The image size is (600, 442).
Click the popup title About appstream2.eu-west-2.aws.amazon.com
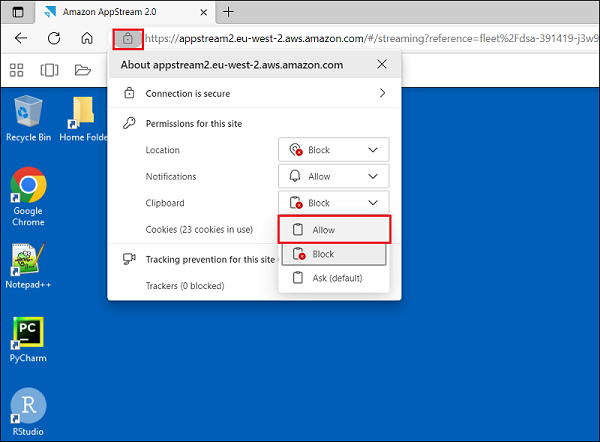(x=232, y=65)
